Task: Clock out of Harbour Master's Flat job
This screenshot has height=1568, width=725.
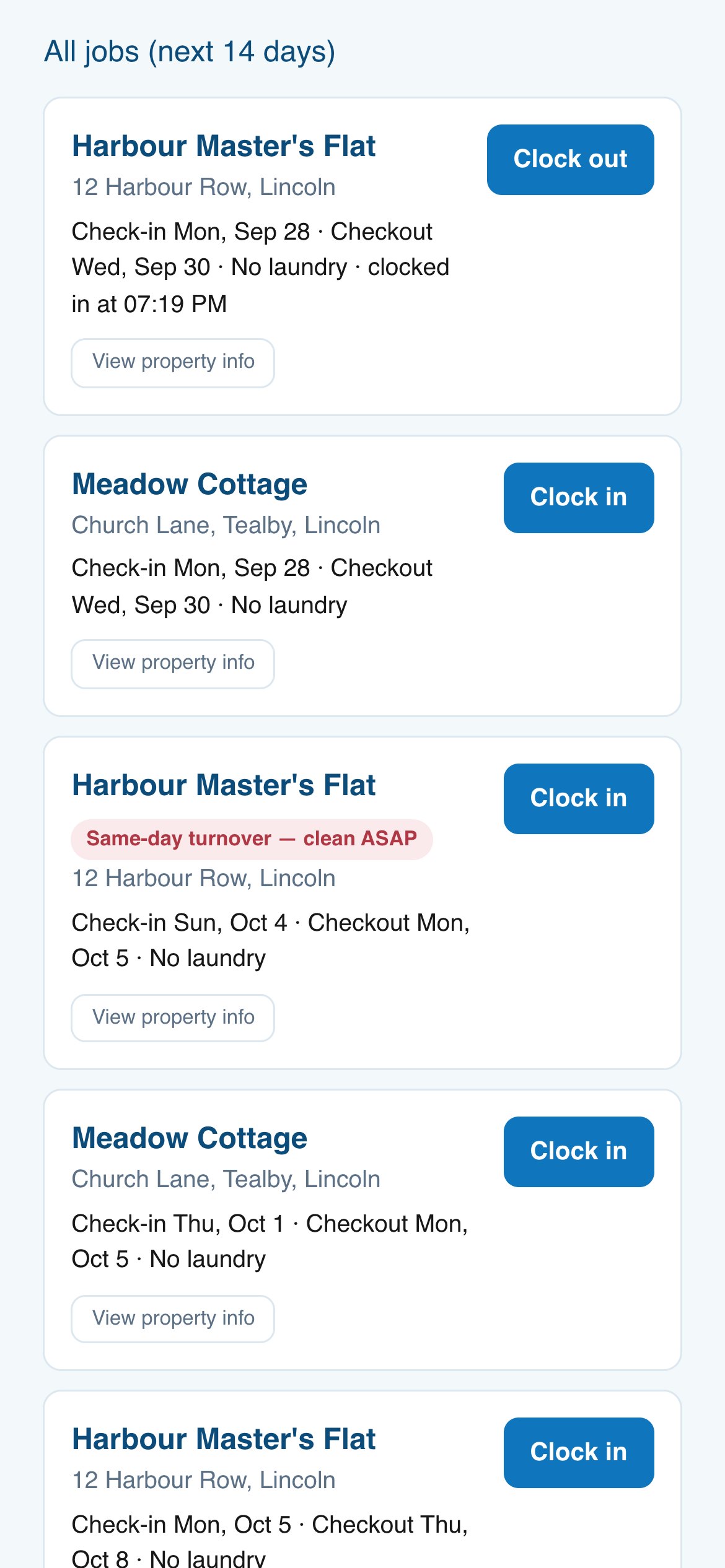Action: 570,160
